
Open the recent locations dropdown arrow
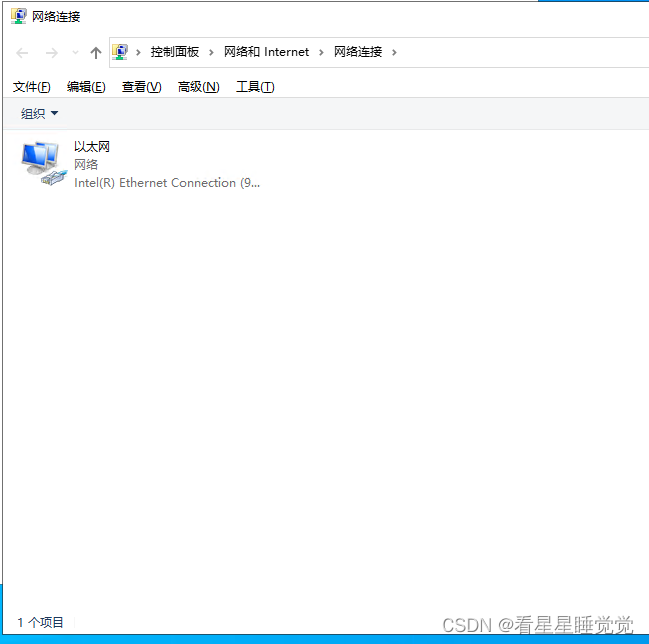(75, 53)
